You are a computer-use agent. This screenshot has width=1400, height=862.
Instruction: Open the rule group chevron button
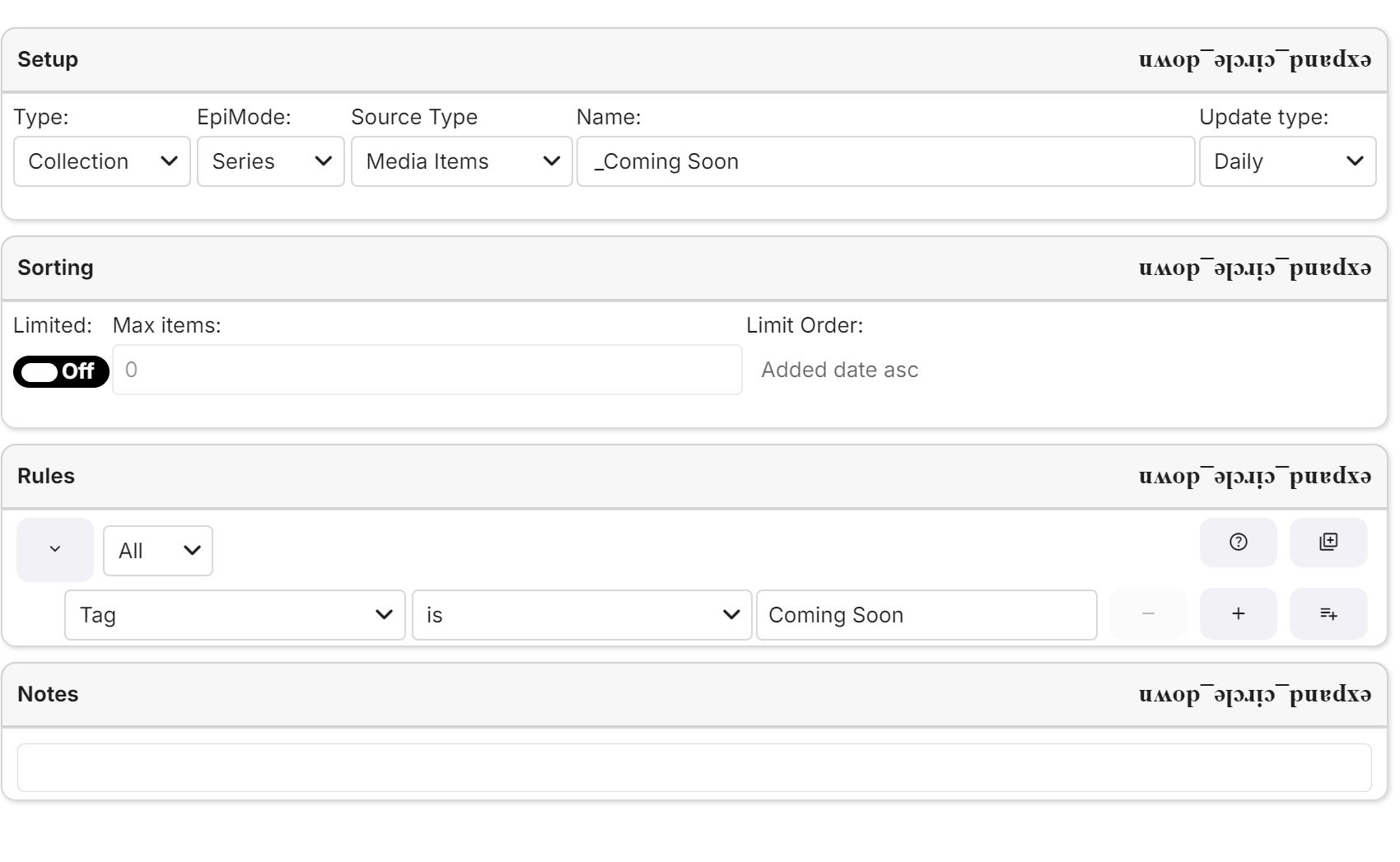coord(54,550)
